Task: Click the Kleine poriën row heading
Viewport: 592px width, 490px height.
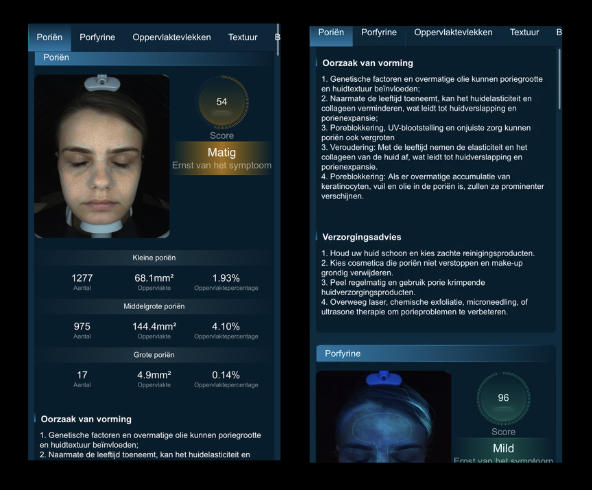Action: click(x=154, y=258)
